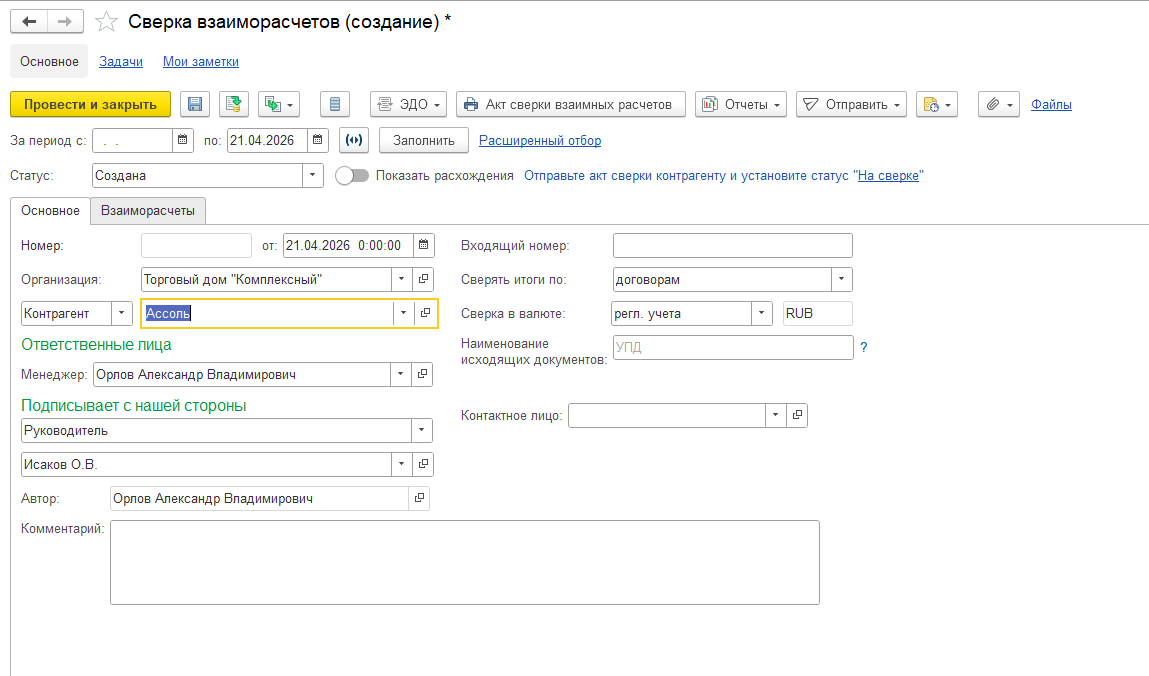This screenshot has height=676, width=1149.
Task: Click the За период с date field
Action: (x=133, y=140)
